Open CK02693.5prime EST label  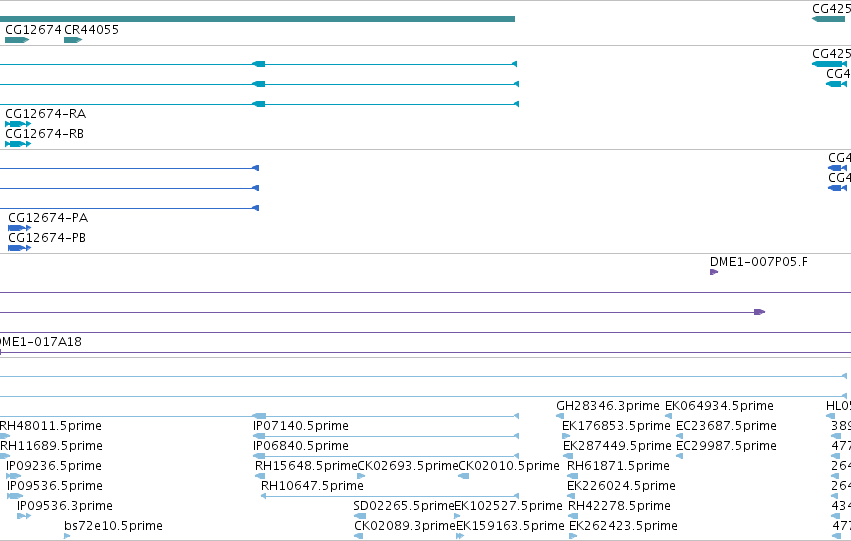pos(408,466)
